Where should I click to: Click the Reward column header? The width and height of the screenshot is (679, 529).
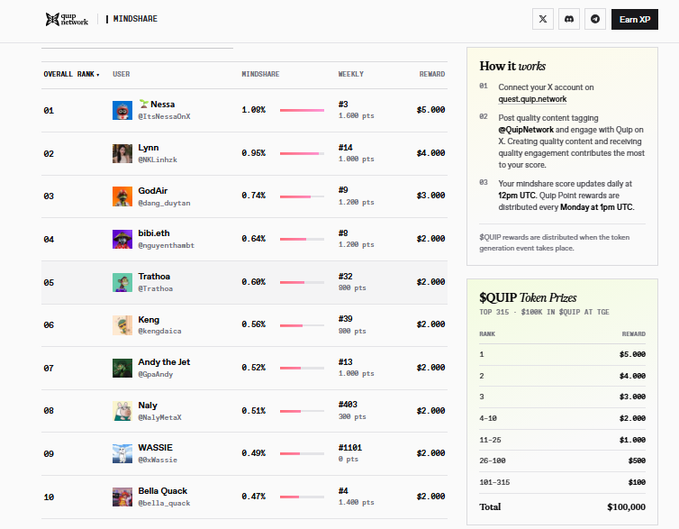pos(432,74)
